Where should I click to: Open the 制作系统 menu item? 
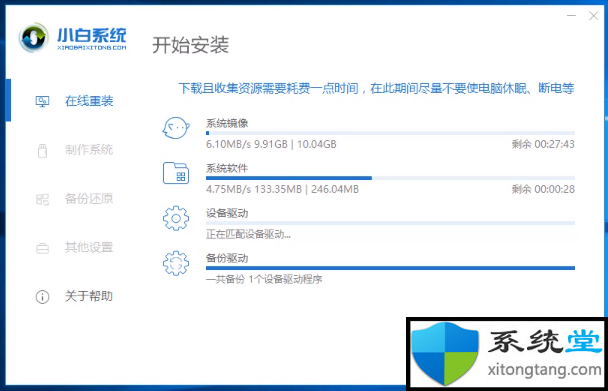89,150
